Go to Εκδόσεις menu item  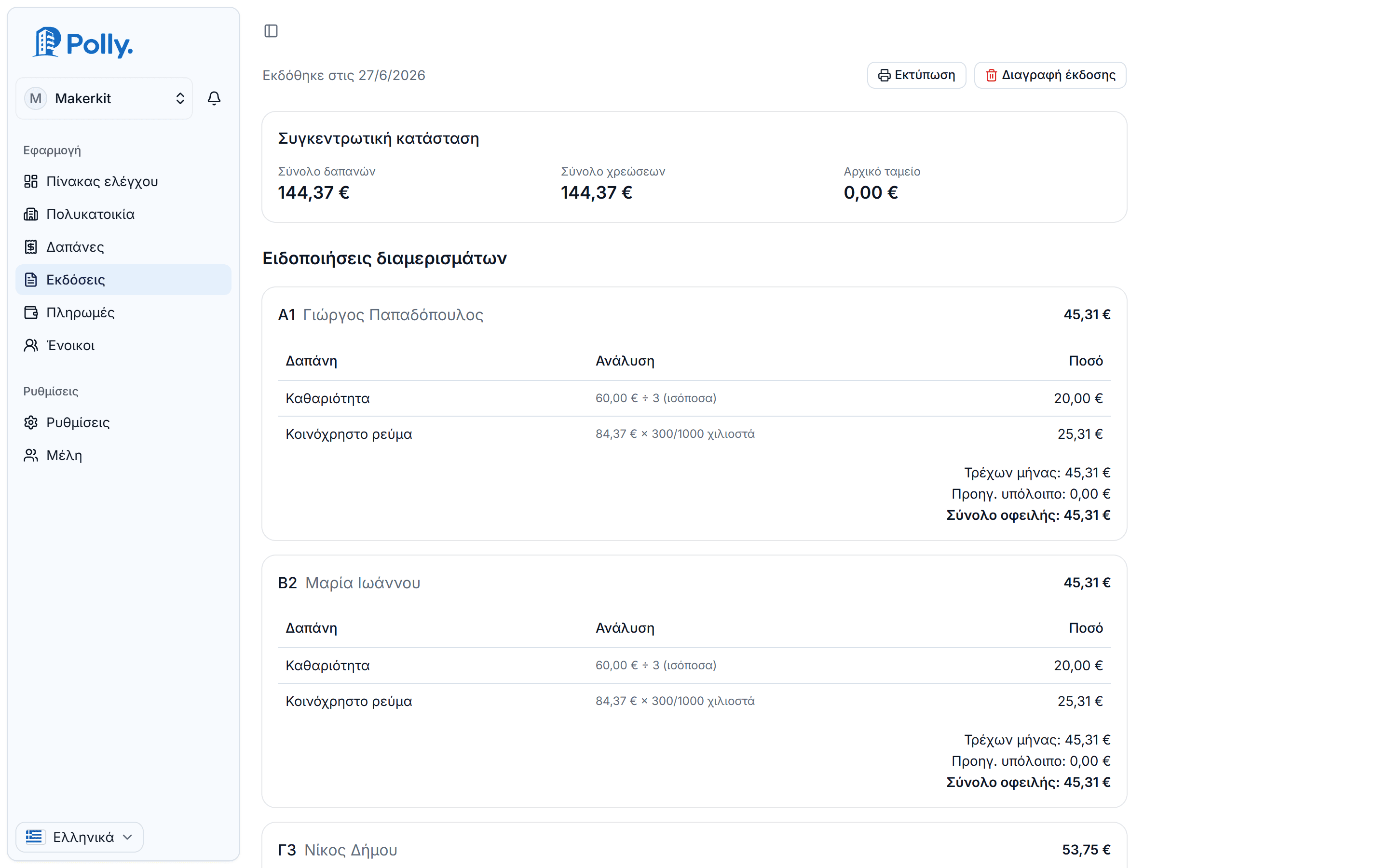coord(123,280)
